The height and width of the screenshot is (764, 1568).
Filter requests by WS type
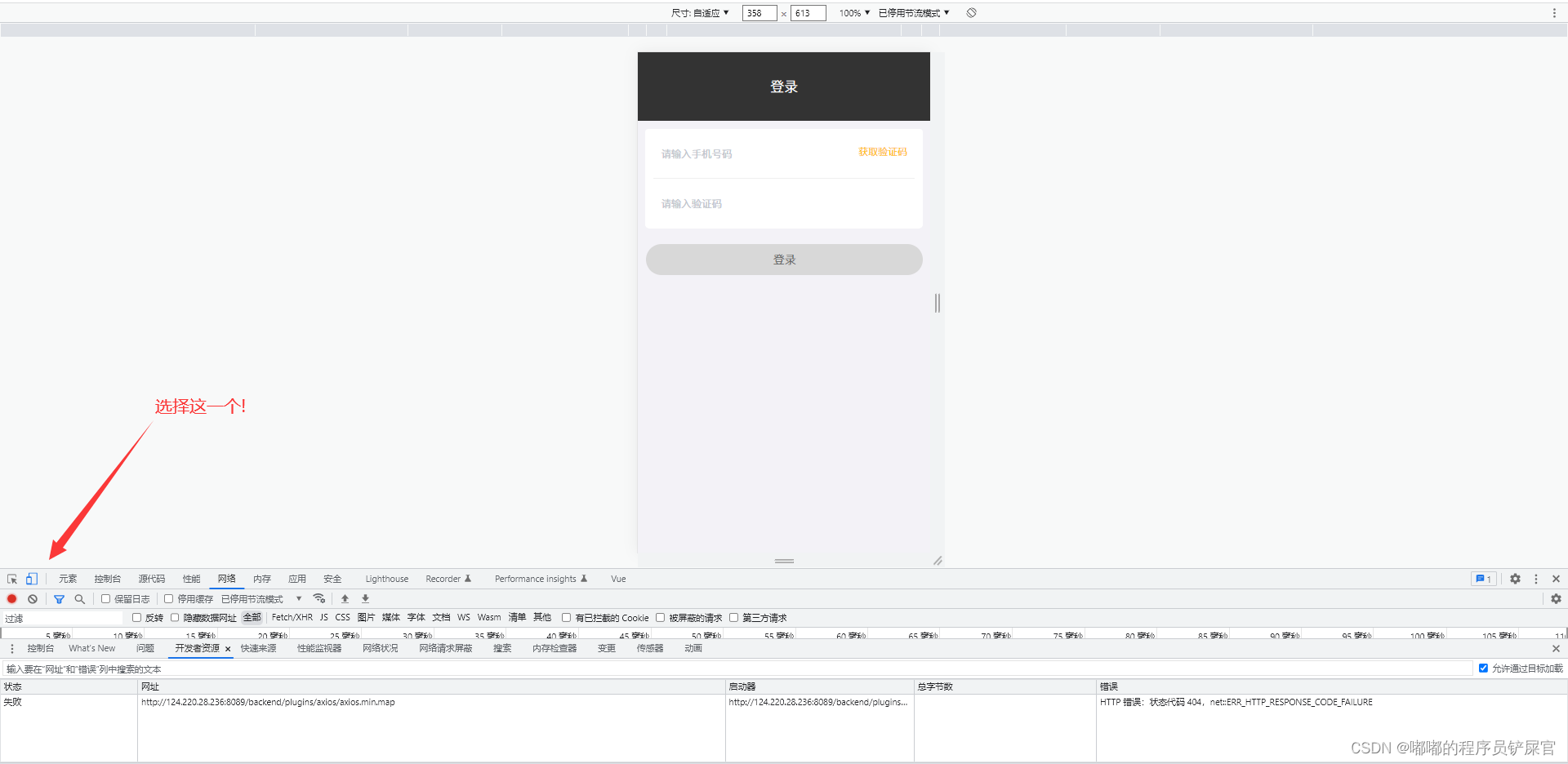click(x=464, y=617)
